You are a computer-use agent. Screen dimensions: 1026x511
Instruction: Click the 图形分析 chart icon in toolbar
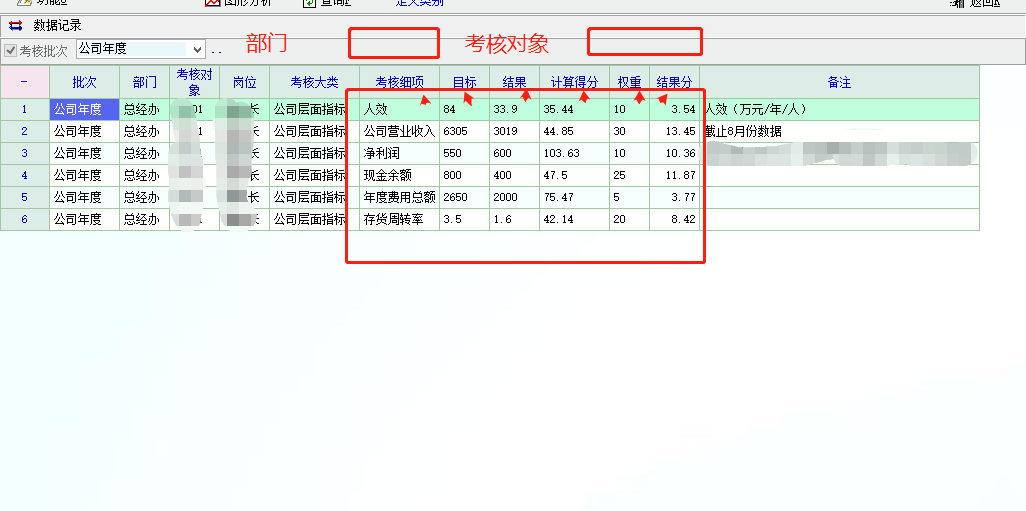212,3
